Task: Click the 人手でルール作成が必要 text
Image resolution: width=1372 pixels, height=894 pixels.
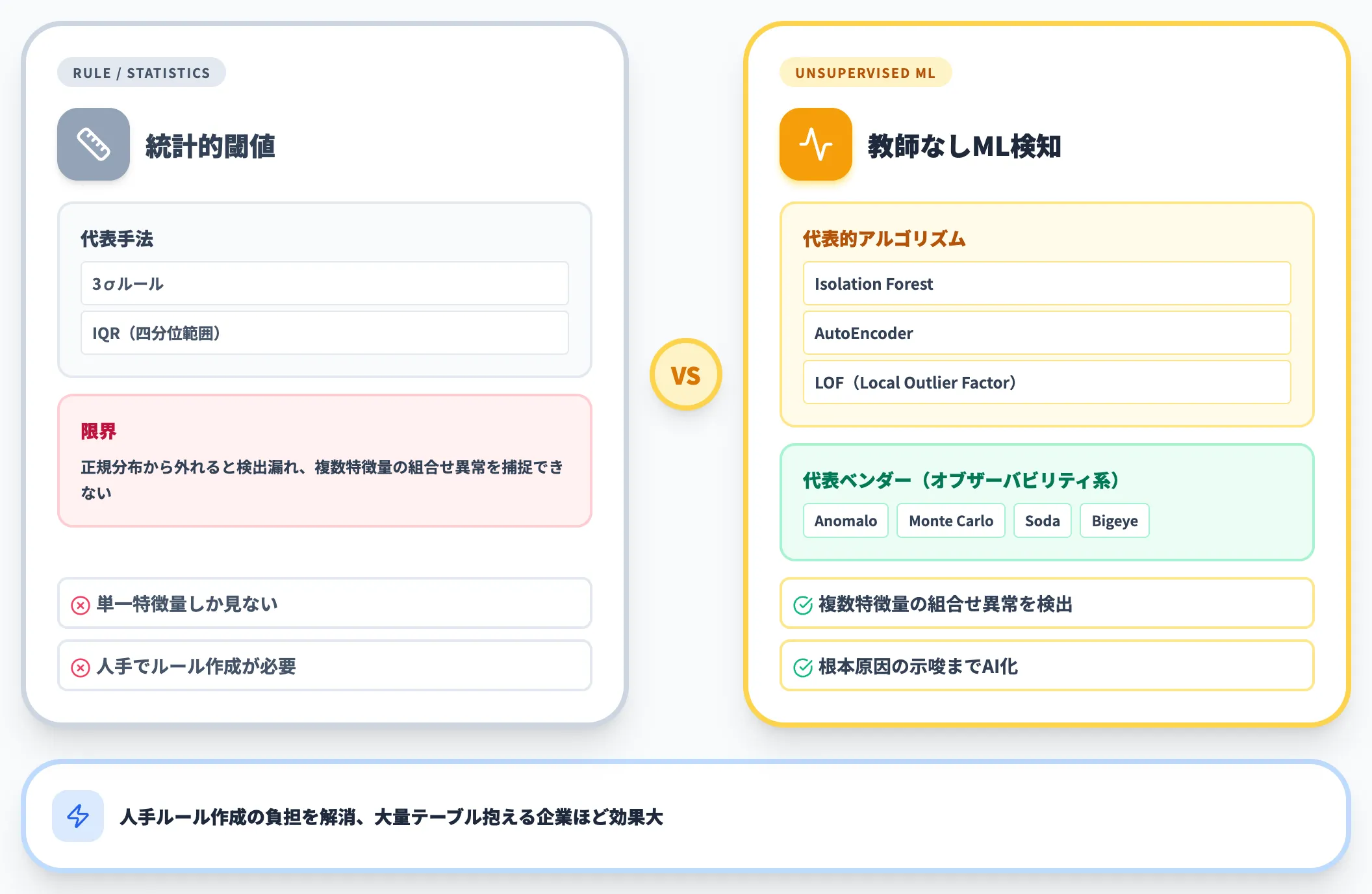Action: pos(196,666)
